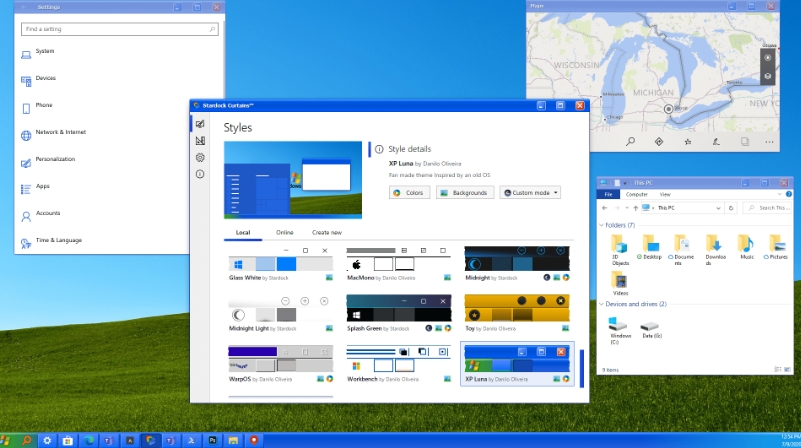Click the Find a setting search field
This screenshot has height=448, width=801.
click(120, 29)
